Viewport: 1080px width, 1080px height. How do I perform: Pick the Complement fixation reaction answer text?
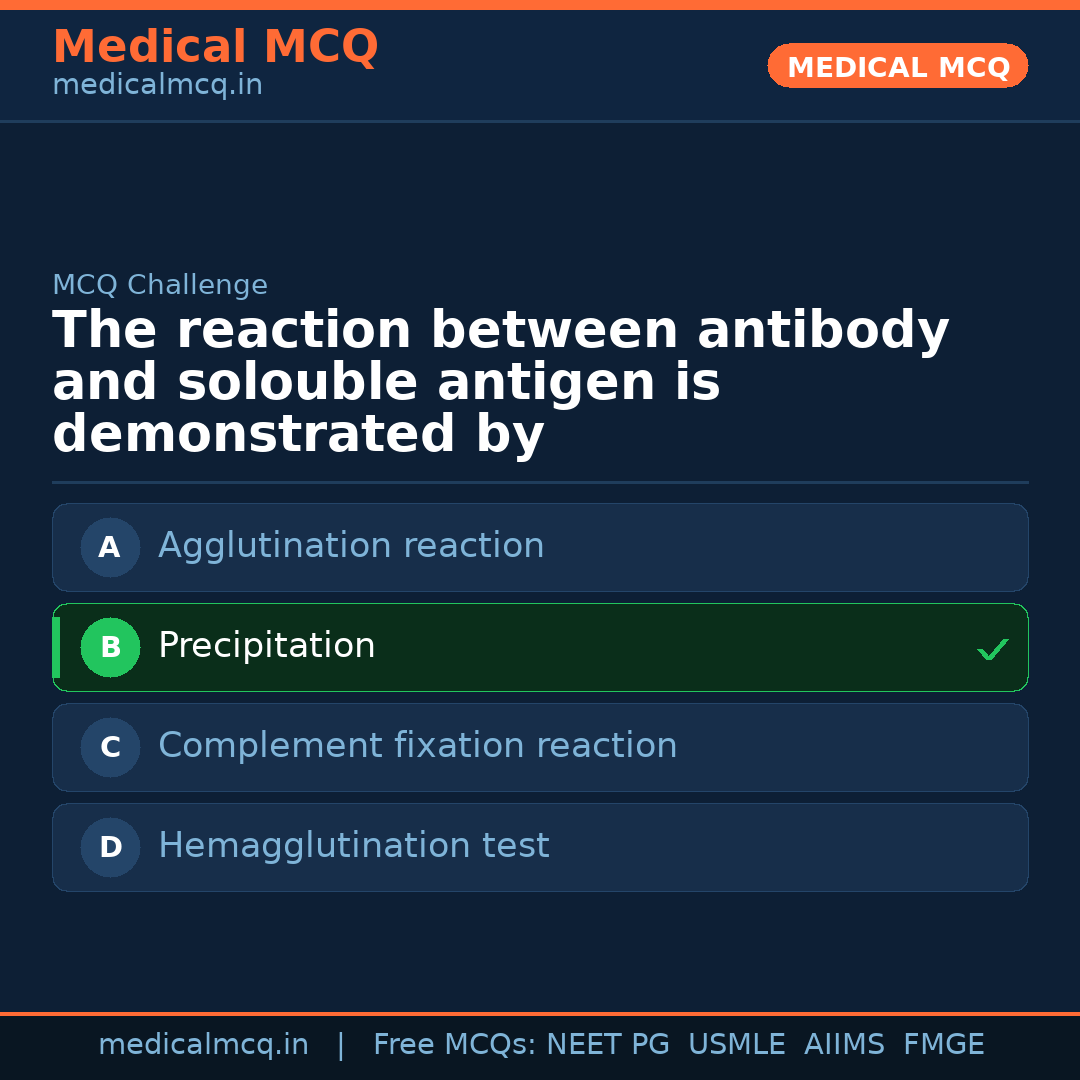(x=417, y=746)
